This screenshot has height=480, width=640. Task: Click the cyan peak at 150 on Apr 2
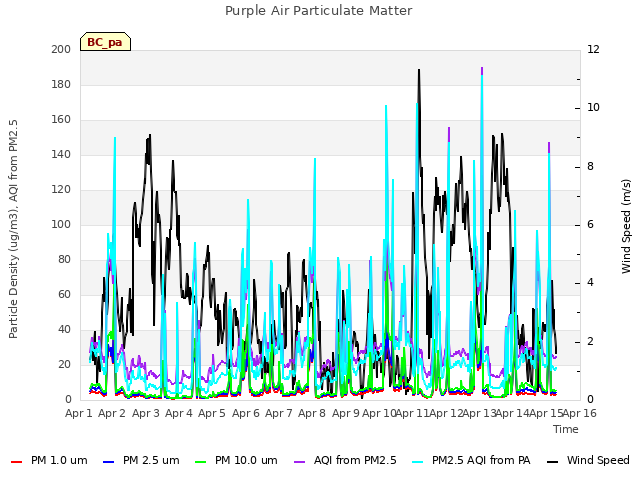(x=115, y=140)
